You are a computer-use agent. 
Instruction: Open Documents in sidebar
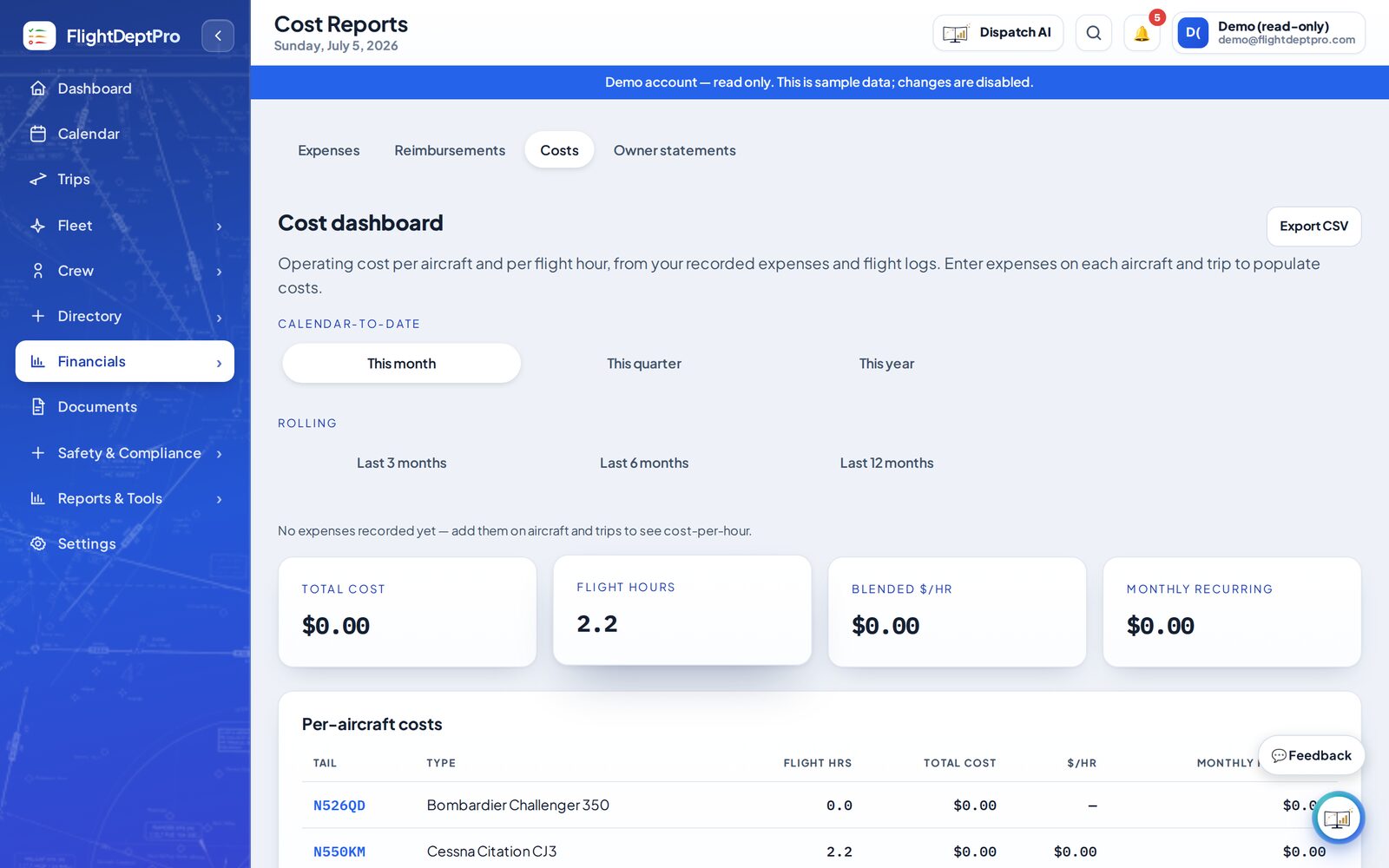[x=125, y=406]
